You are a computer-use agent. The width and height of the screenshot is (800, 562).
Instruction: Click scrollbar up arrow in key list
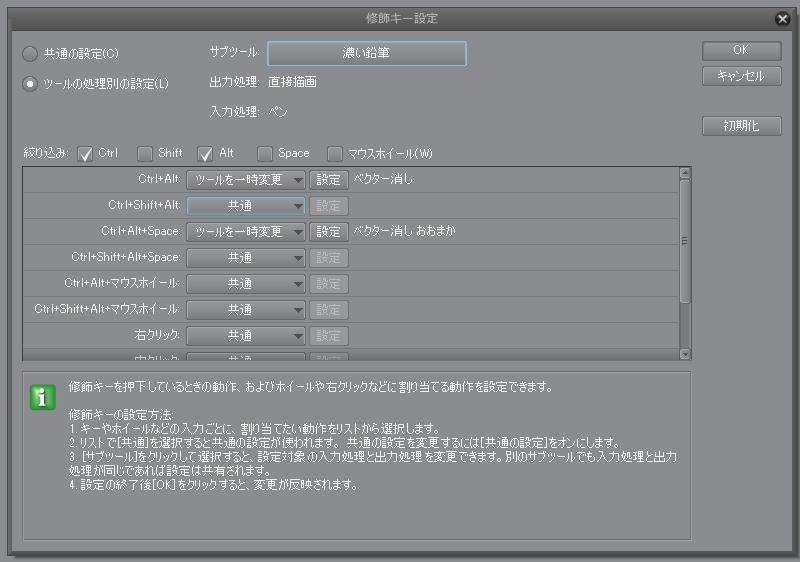click(x=685, y=174)
